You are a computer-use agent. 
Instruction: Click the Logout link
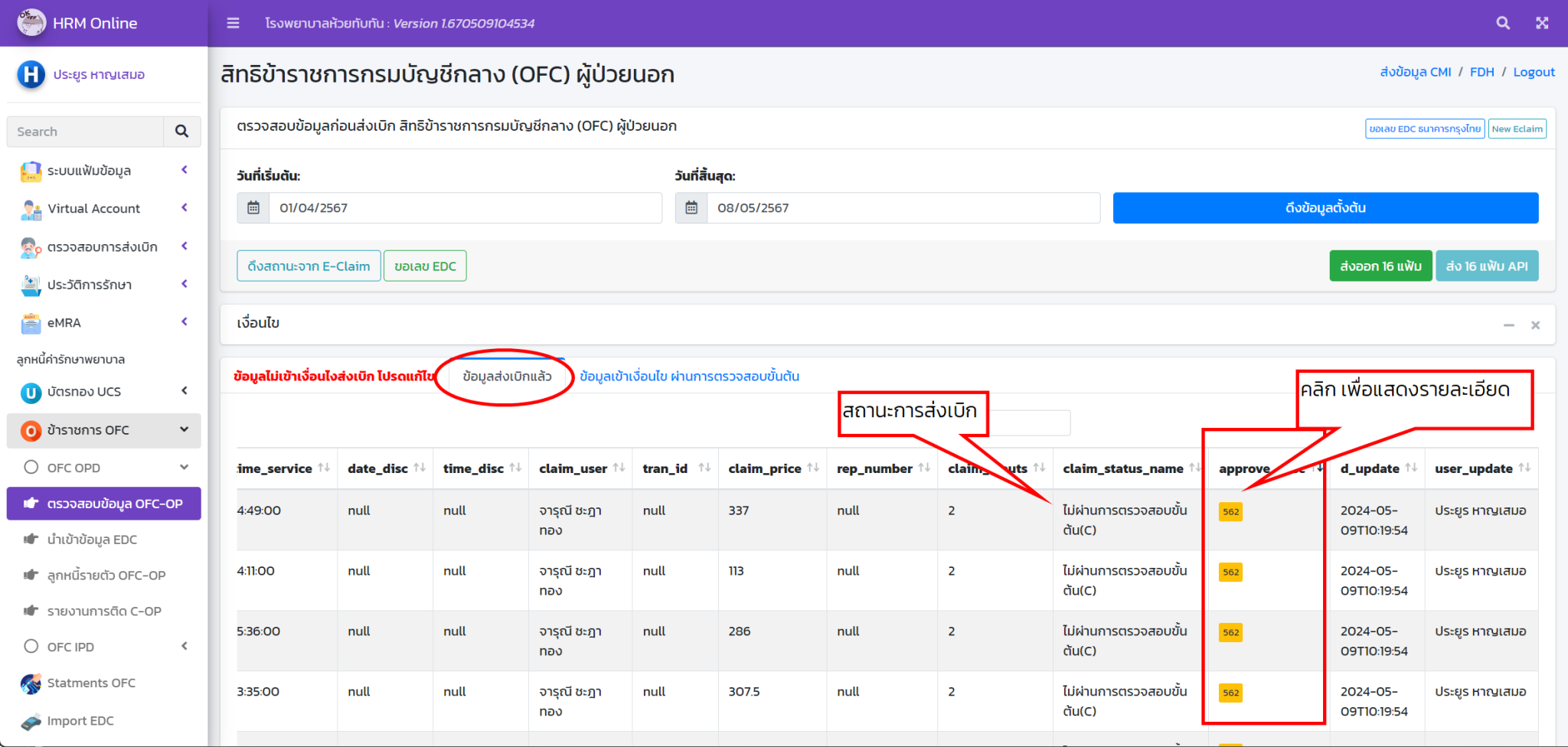coord(1534,72)
